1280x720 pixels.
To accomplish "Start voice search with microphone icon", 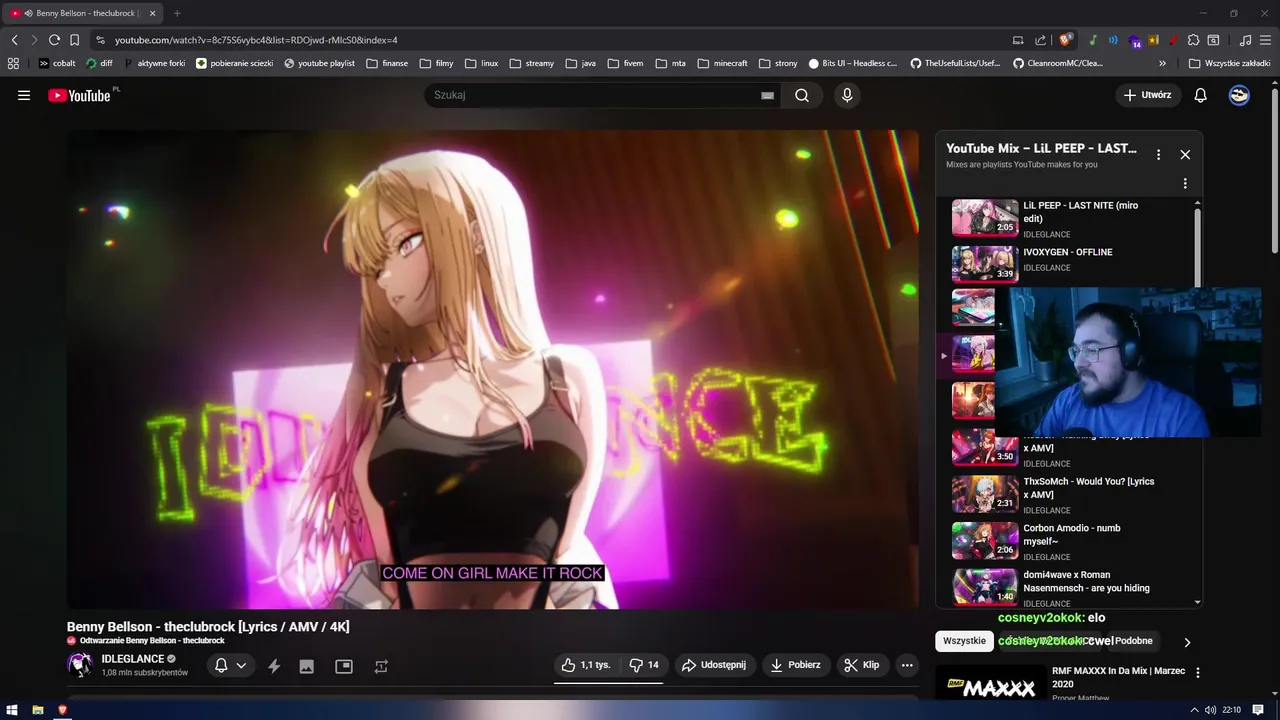I will pos(847,95).
